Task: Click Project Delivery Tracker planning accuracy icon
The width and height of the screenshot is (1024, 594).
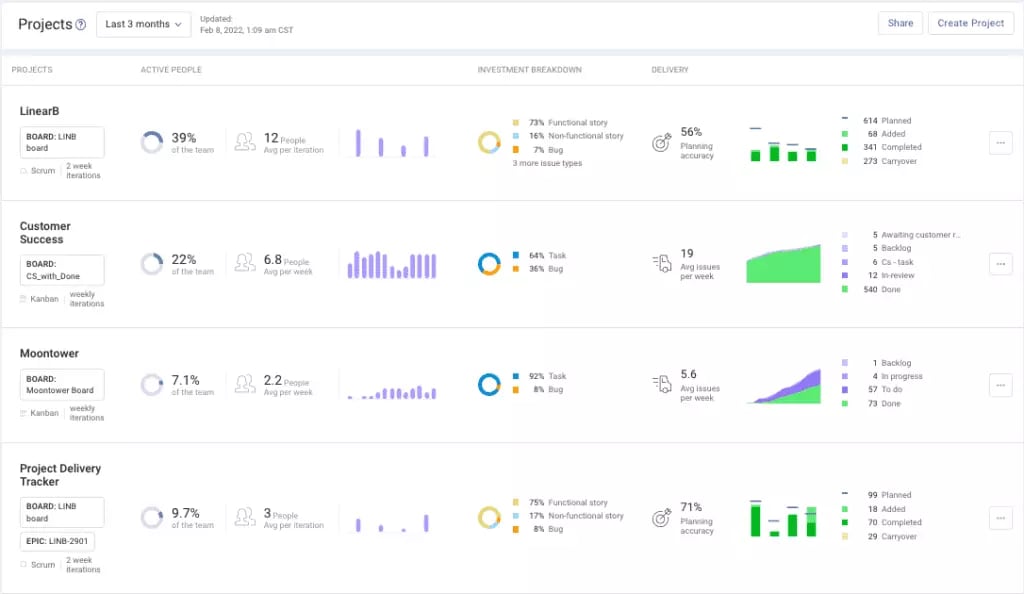Action: (x=661, y=518)
